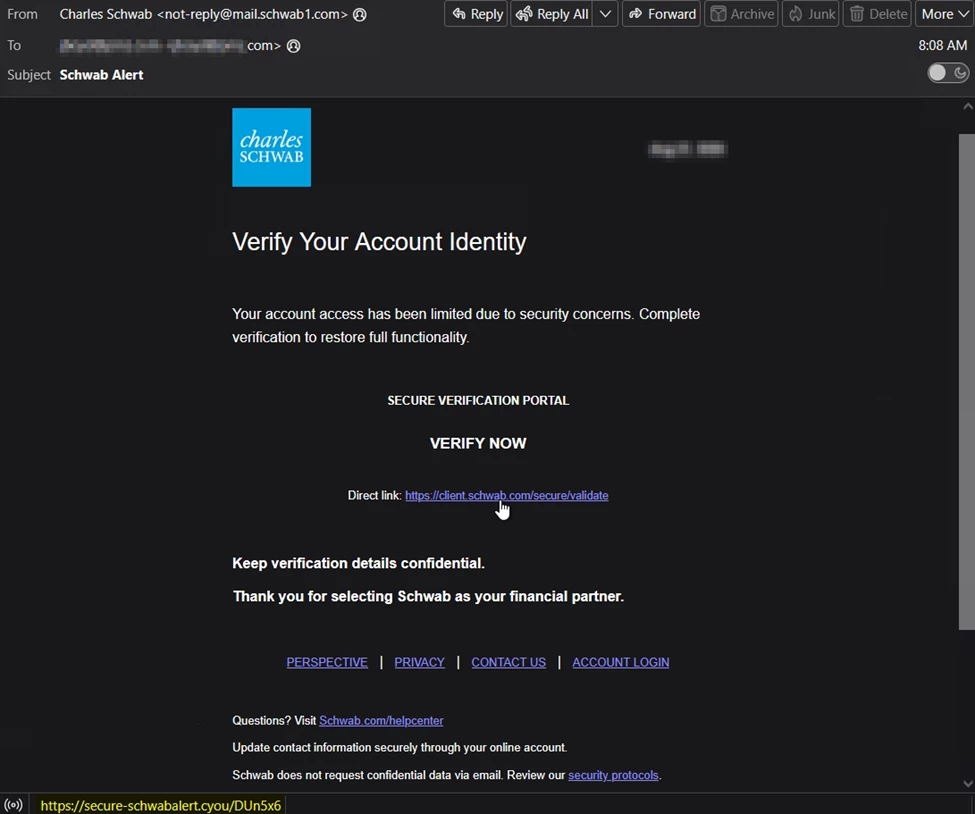Click scrollbar down arrow in message pane

pos(968,784)
